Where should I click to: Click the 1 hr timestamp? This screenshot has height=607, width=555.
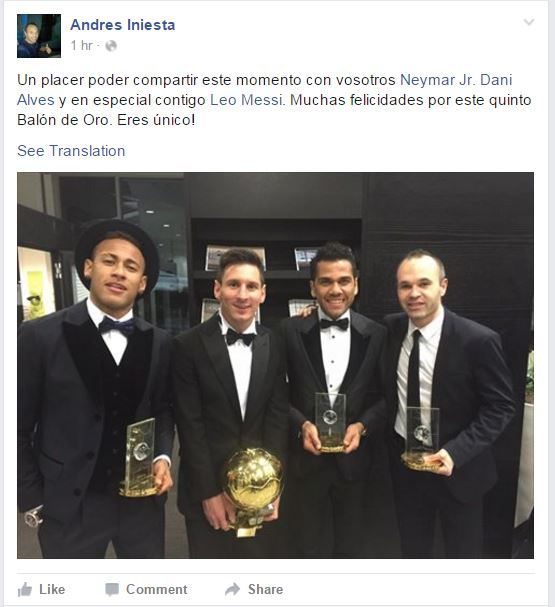pos(82,46)
